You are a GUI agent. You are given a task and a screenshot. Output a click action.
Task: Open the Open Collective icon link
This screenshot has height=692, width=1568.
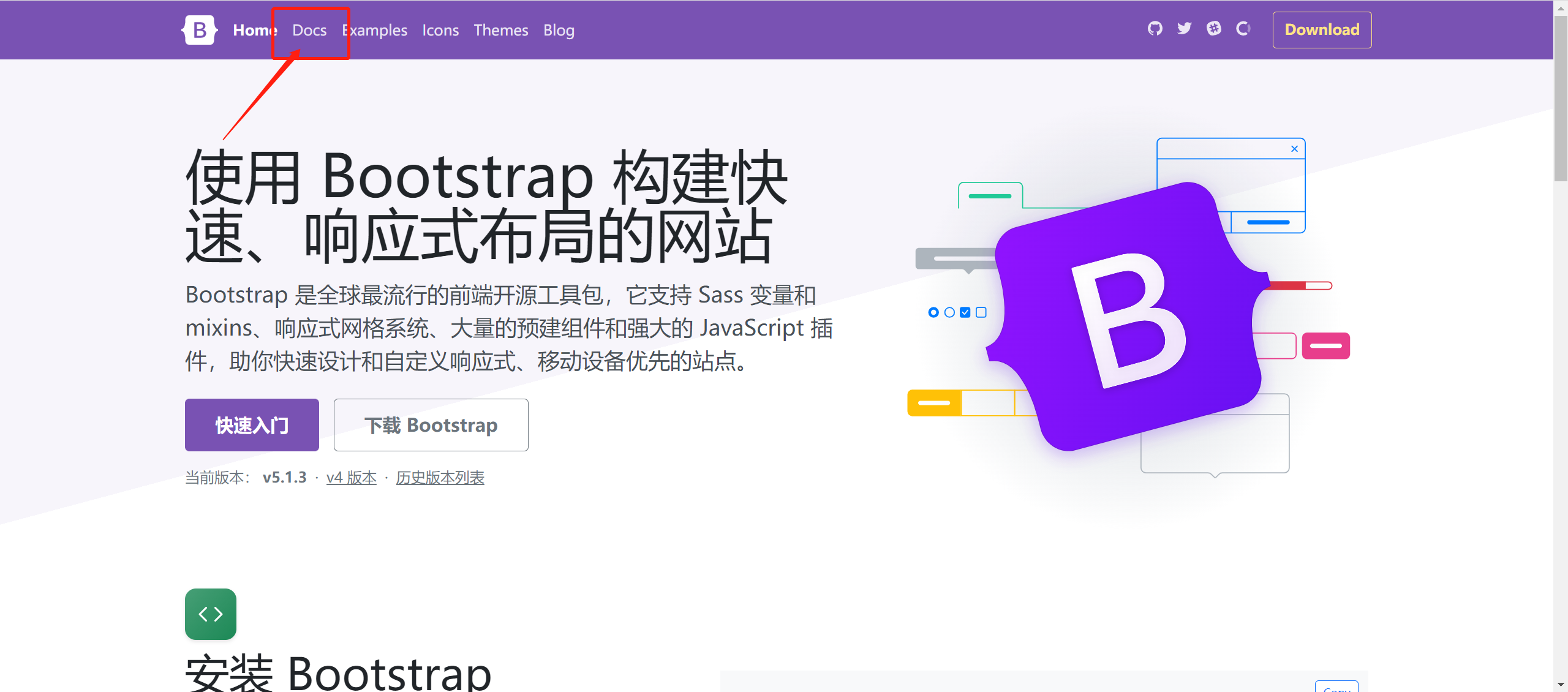click(1243, 29)
